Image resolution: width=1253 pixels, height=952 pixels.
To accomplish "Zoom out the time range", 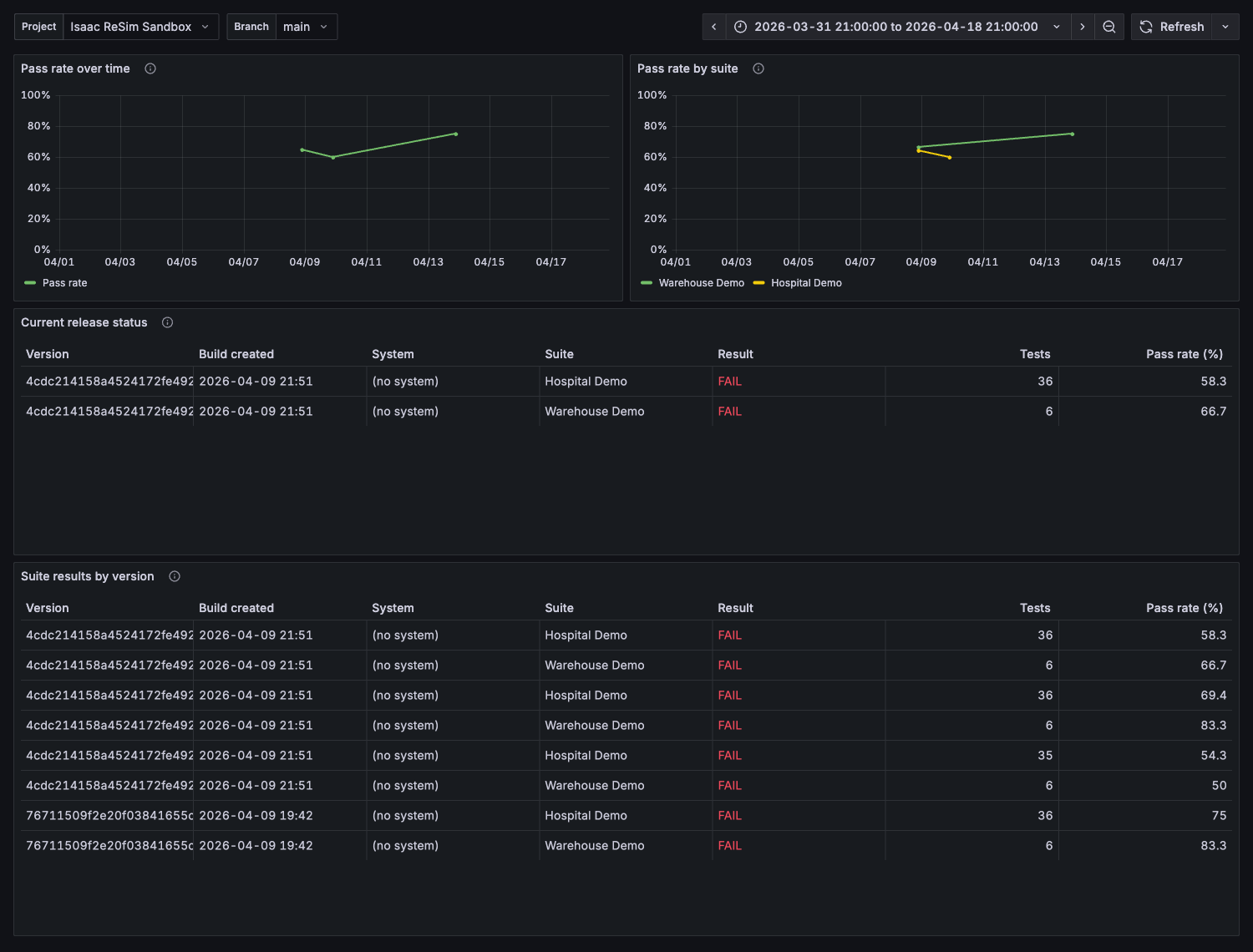I will [x=1109, y=27].
